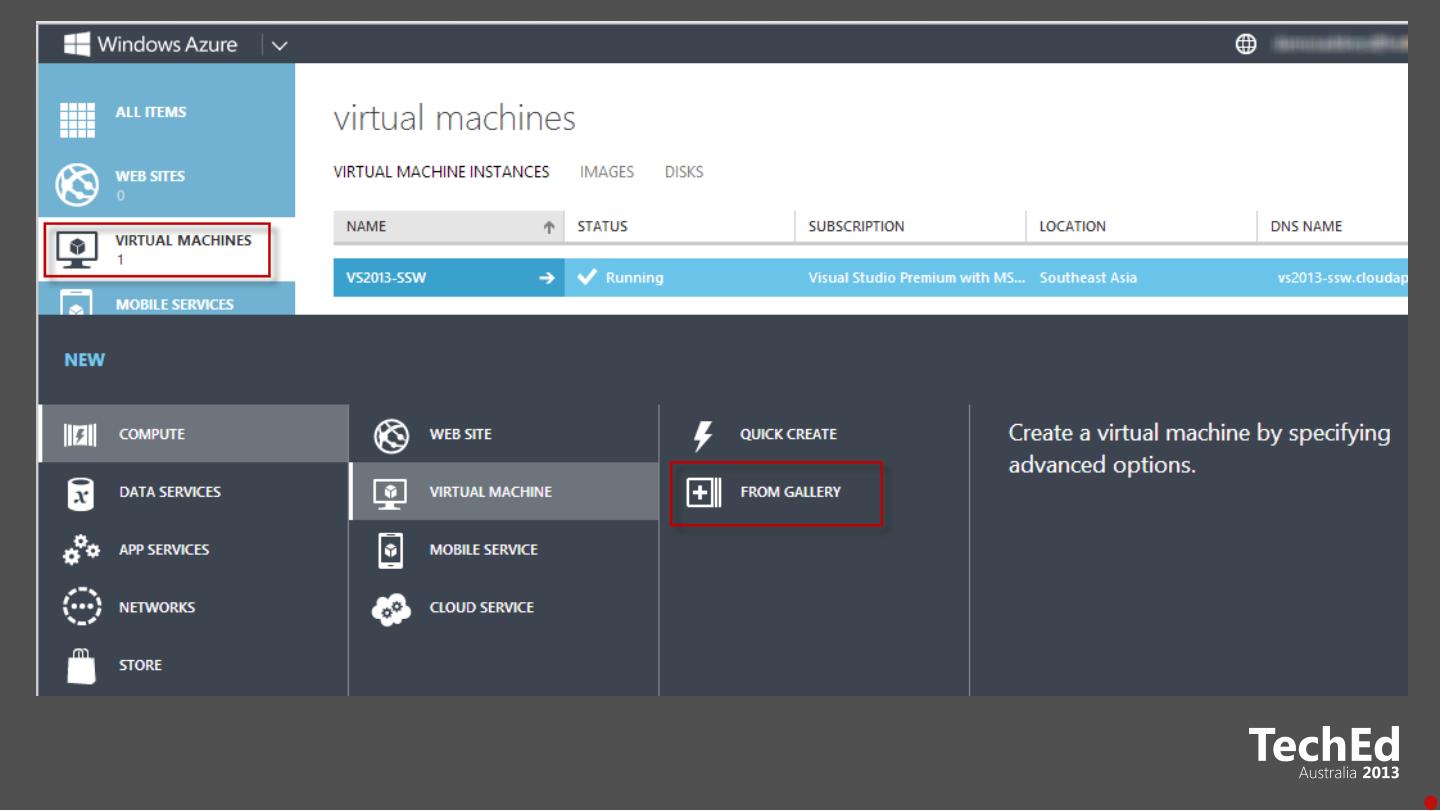1441x811 pixels.
Task: Switch to the Disks tab
Action: tap(683, 172)
